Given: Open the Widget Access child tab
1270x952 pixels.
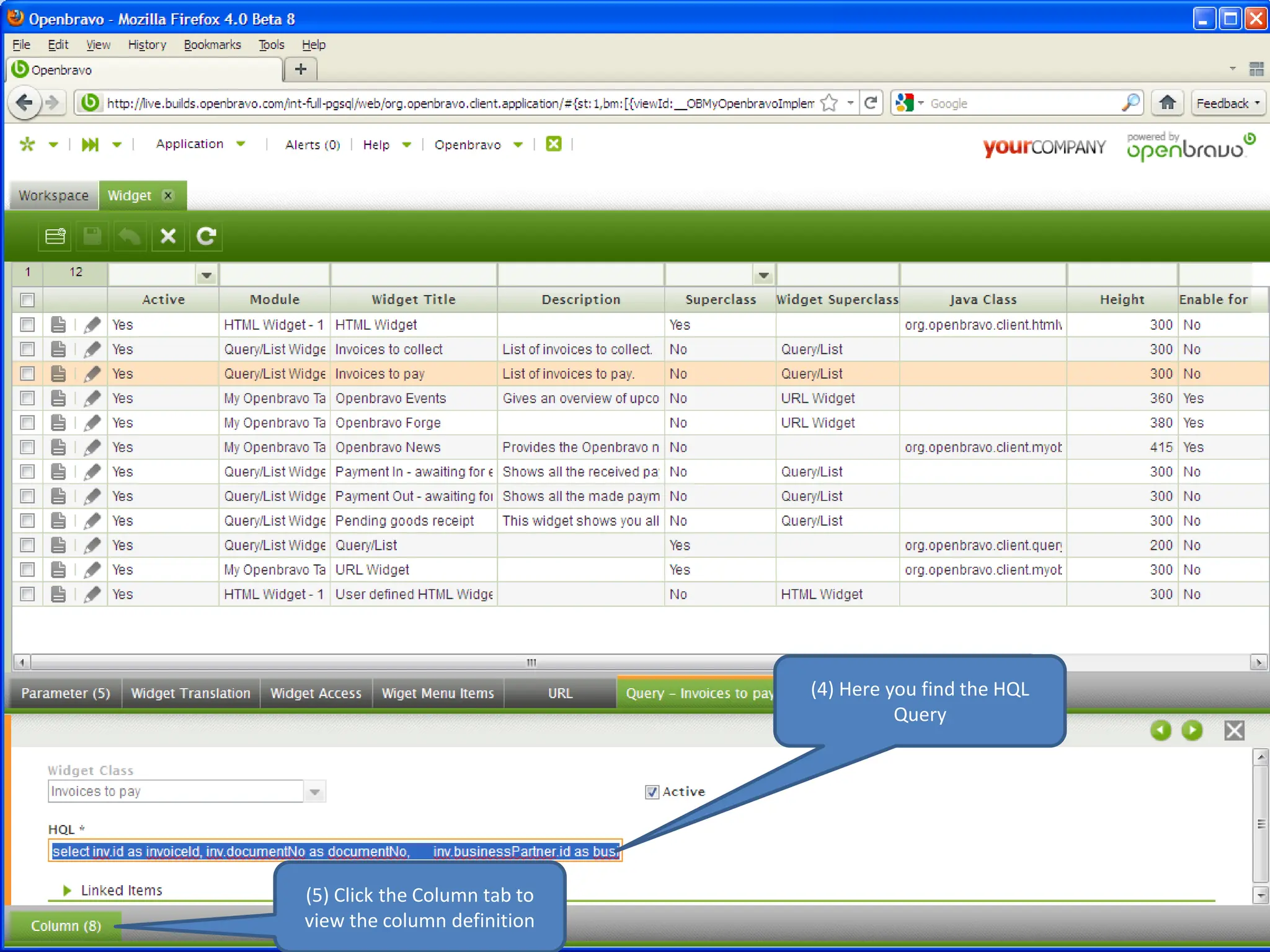Looking at the screenshot, I should click(316, 693).
